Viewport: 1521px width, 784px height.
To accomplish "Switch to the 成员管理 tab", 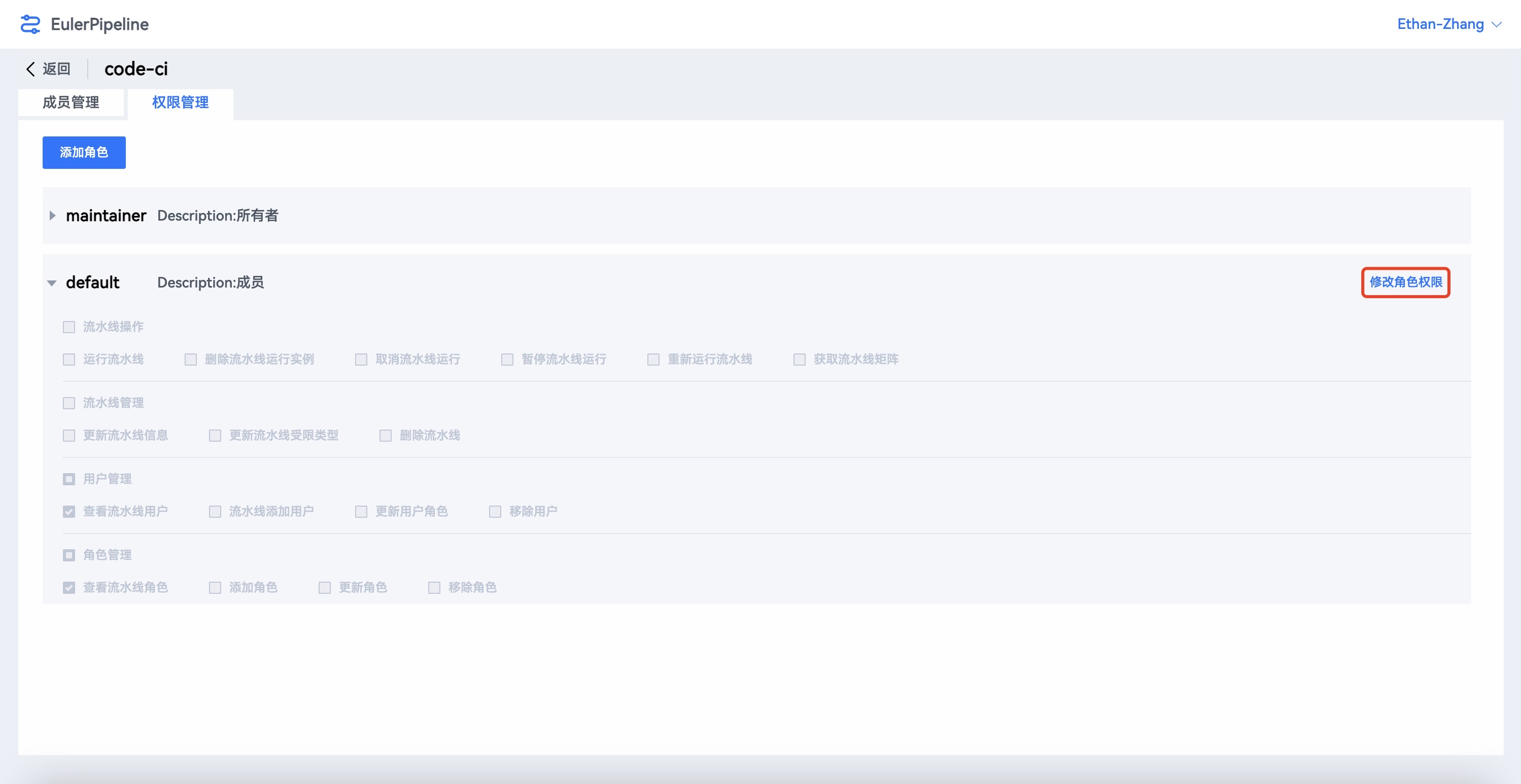I will pos(70,102).
